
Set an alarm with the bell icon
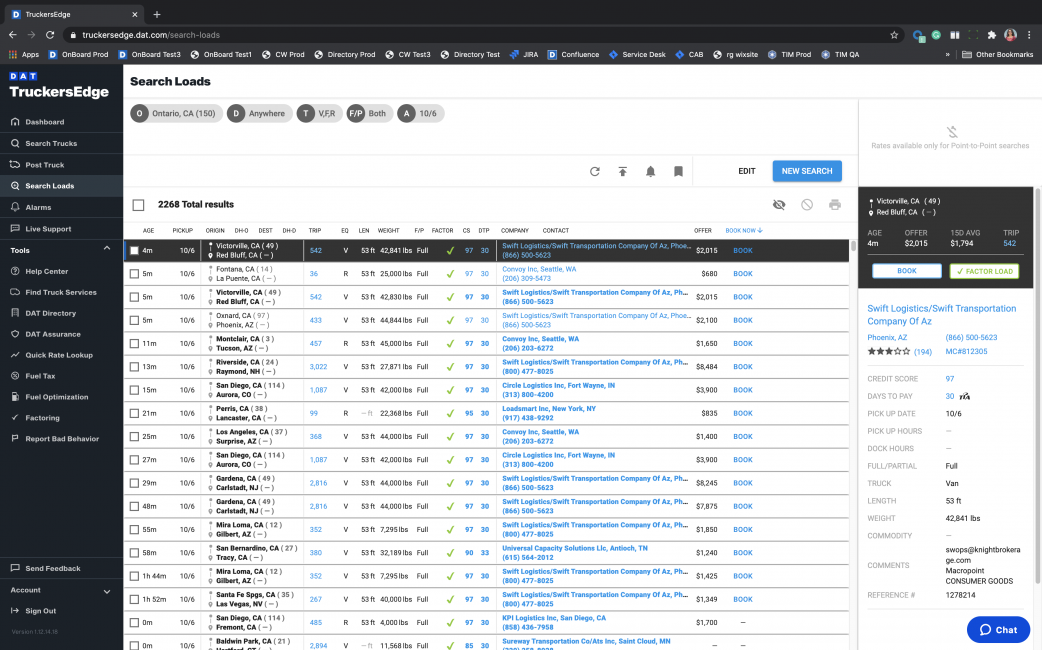tap(651, 171)
